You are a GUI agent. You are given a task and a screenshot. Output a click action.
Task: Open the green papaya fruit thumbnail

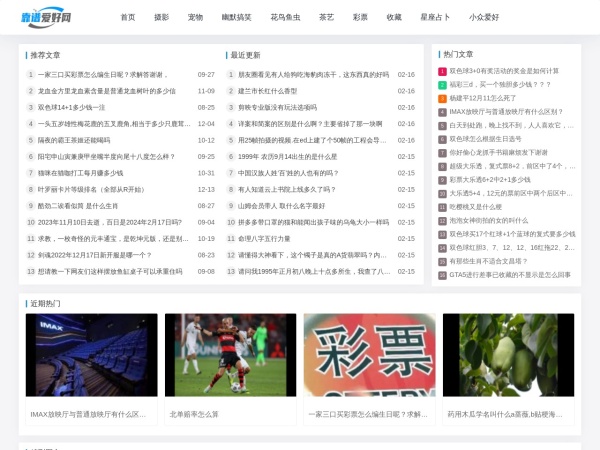(x=509, y=355)
